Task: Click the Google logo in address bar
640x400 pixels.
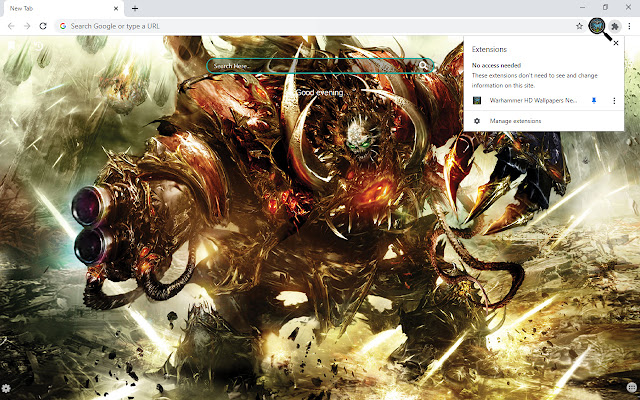Action: pyautogui.click(x=63, y=26)
